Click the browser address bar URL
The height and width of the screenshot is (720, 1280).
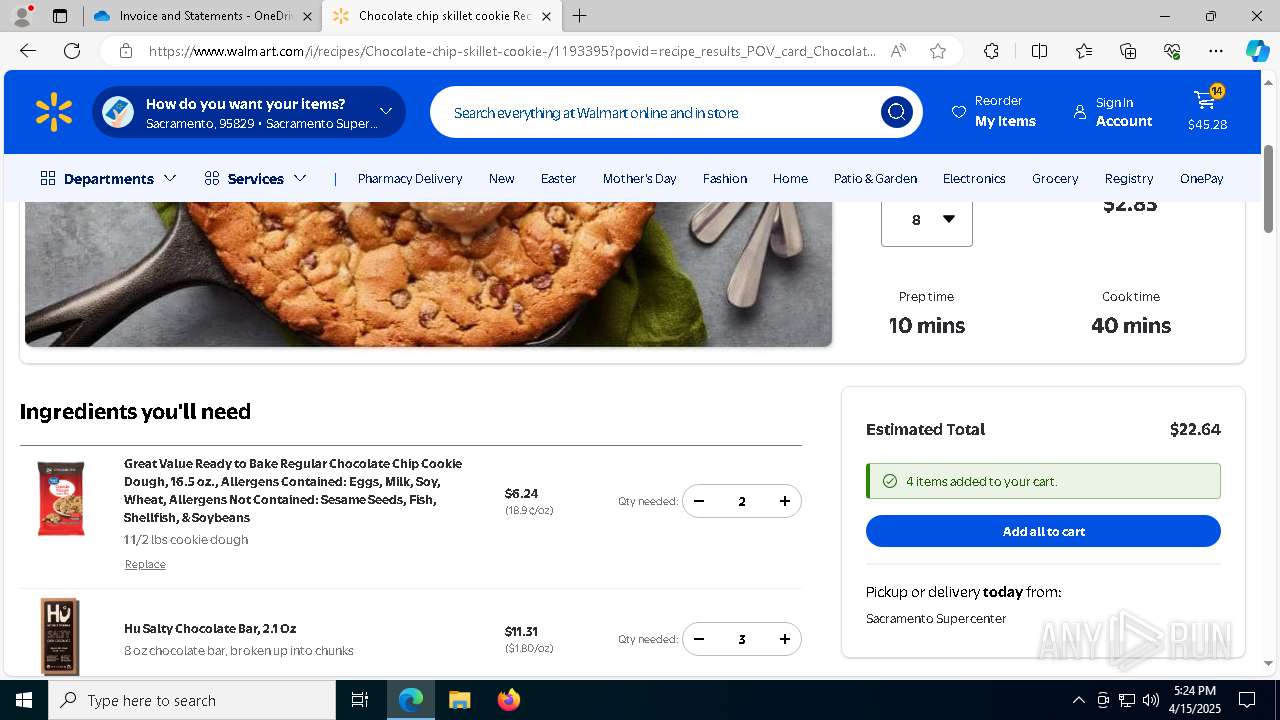coord(512,51)
